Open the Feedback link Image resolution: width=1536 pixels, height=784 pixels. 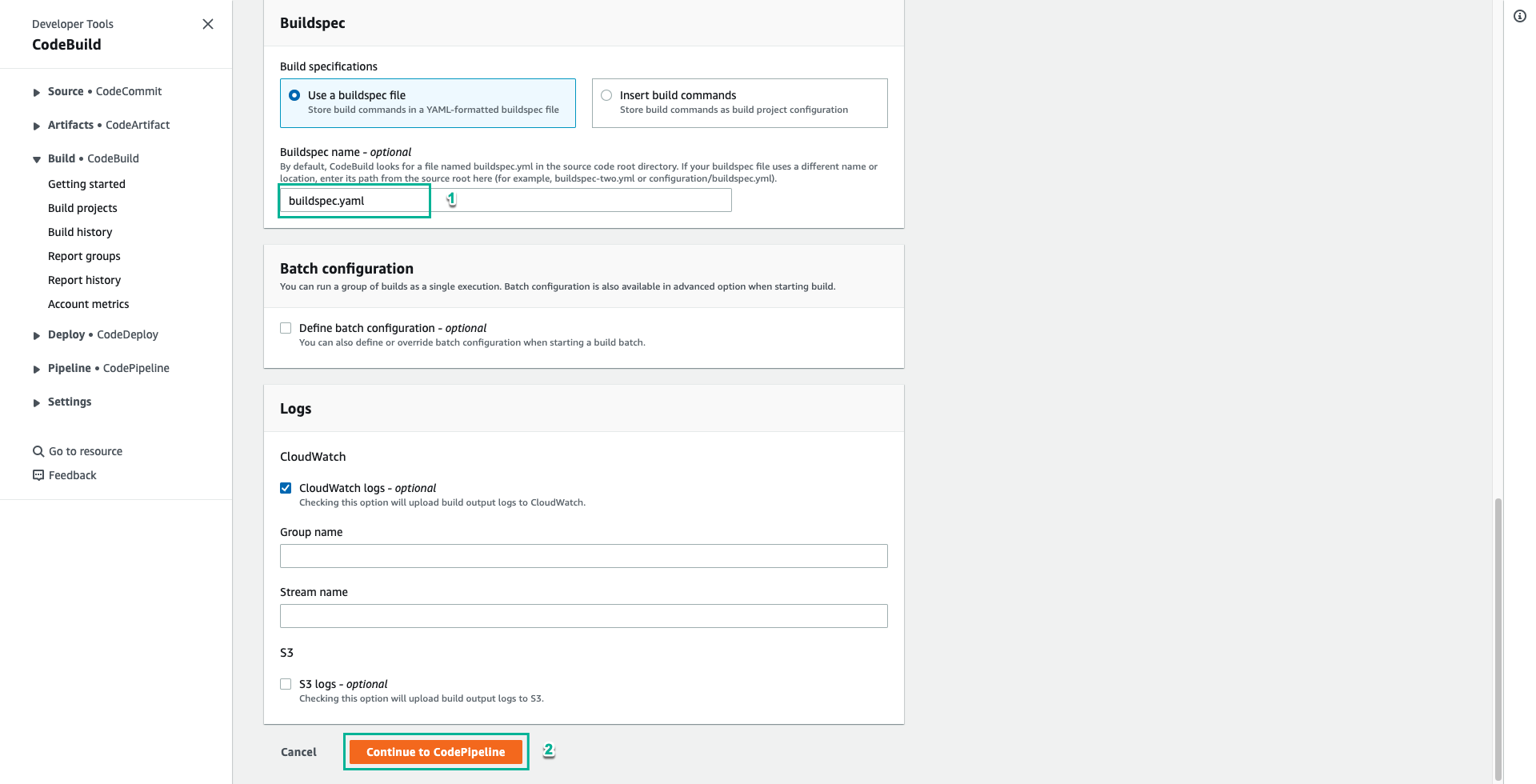point(72,475)
